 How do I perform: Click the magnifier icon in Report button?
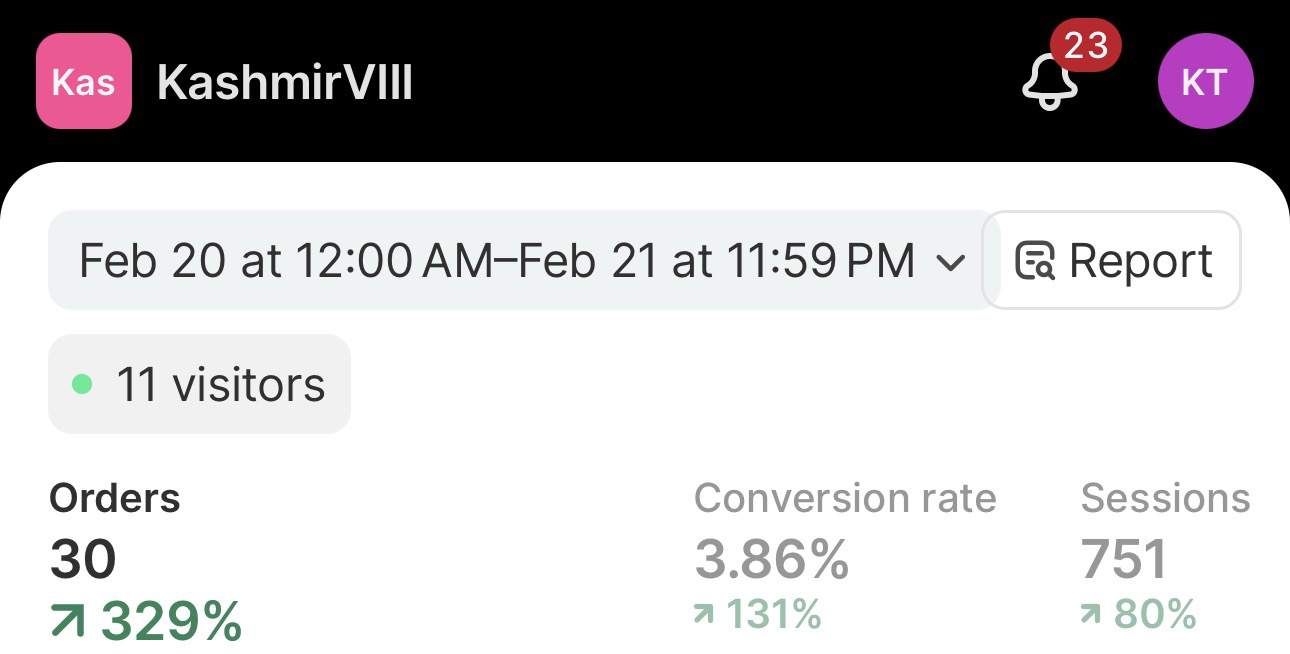(1035, 261)
